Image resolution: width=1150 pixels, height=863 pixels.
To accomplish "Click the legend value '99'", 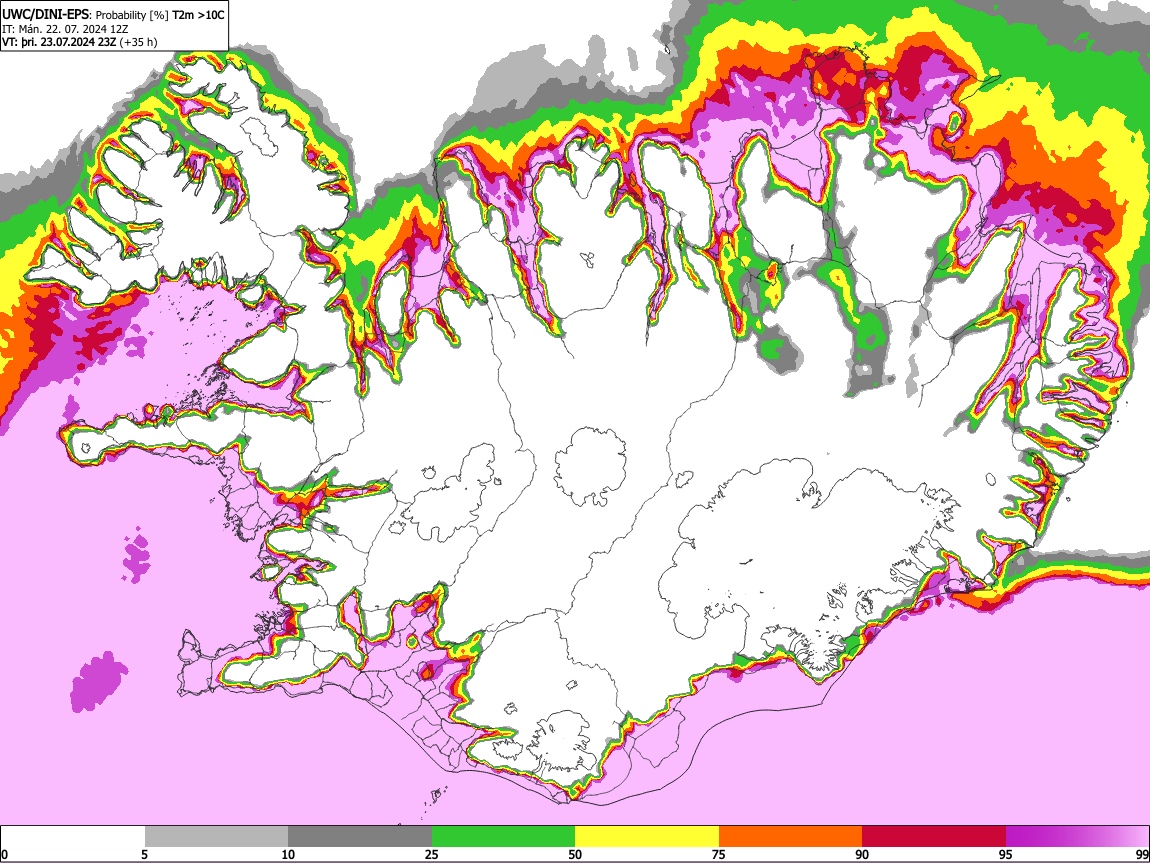I will (1142, 854).
